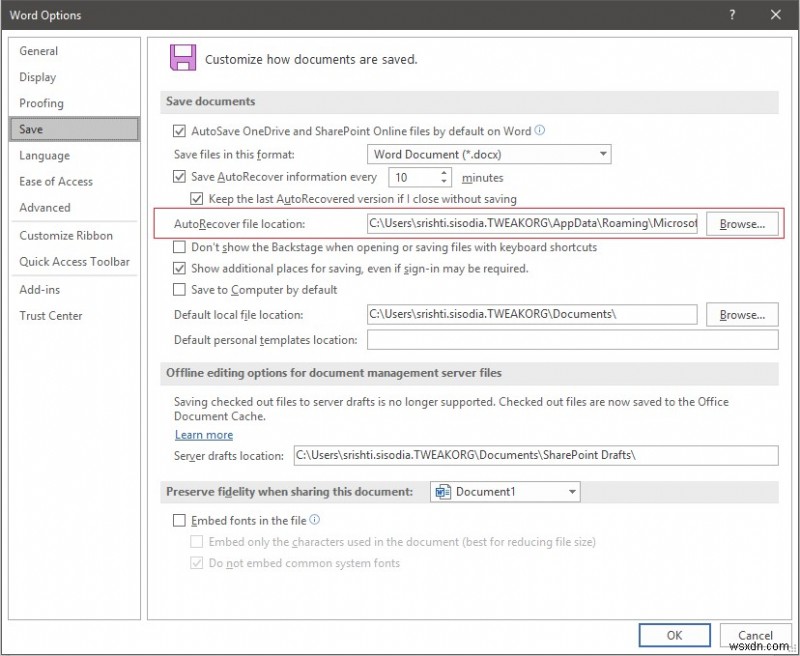Select the Trust Center category
Image resolution: width=800 pixels, height=656 pixels.
point(51,315)
